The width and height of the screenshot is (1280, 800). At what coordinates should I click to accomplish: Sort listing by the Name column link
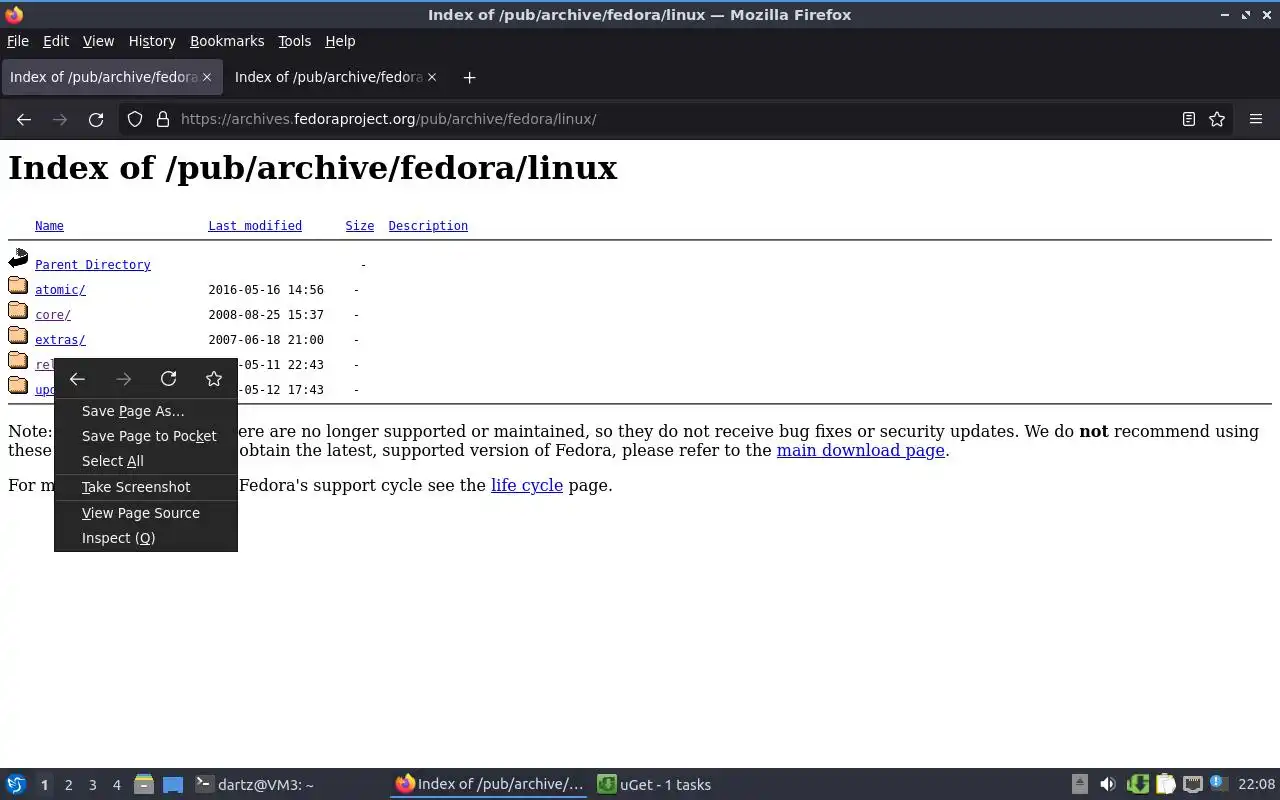click(x=49, y=226)
